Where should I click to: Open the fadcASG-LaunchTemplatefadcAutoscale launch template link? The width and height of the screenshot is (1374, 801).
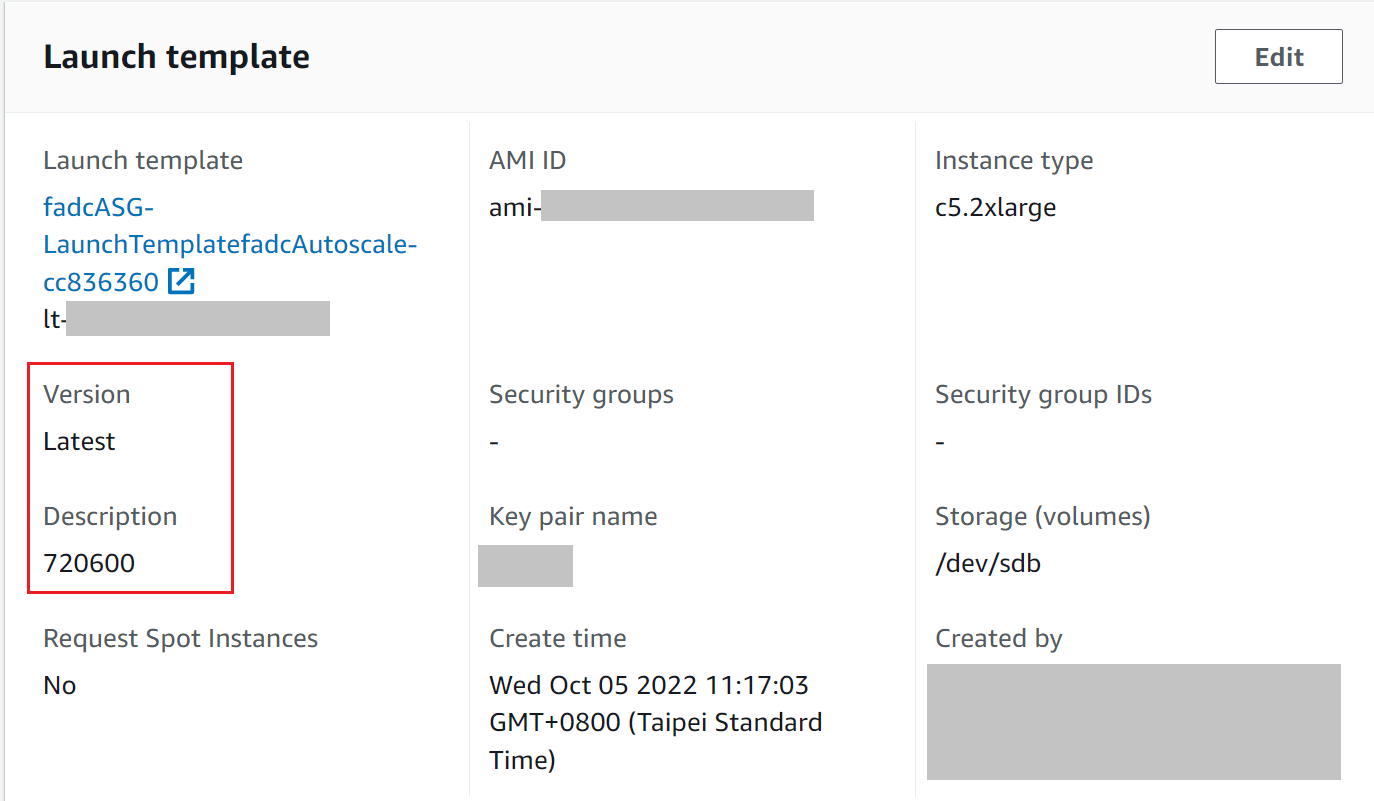coord(229,245)
